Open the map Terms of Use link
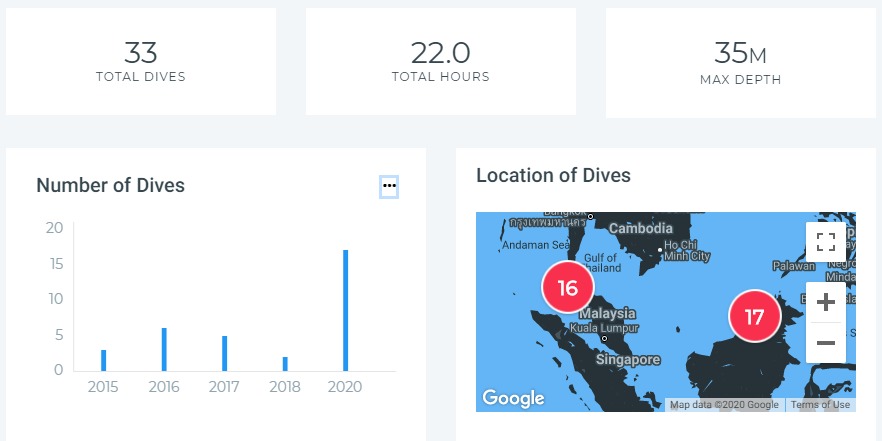Screen dimensions: 882x441 (x=820, y=404)
